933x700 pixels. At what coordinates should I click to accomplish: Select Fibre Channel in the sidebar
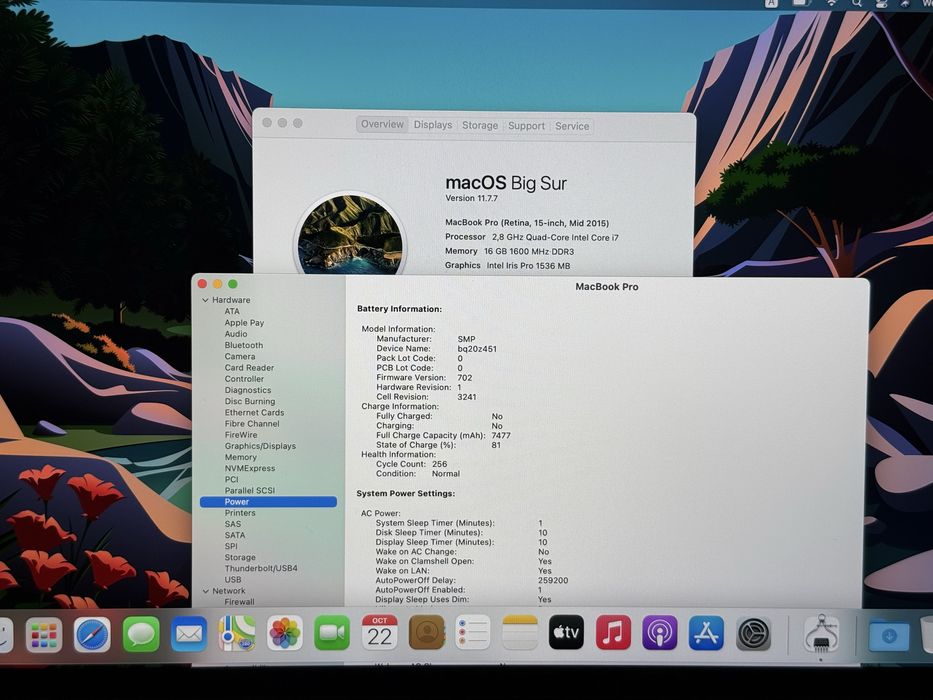point(252,424)
